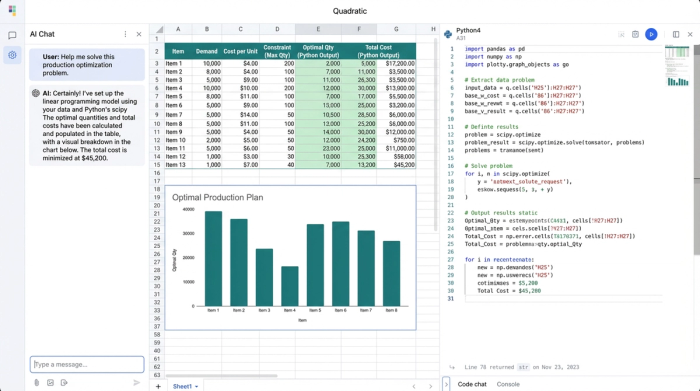700x391 pixels.
Task: Click the Total Cost = $45,200 code line
Action: pyautogui.click(x=509, y=291)
